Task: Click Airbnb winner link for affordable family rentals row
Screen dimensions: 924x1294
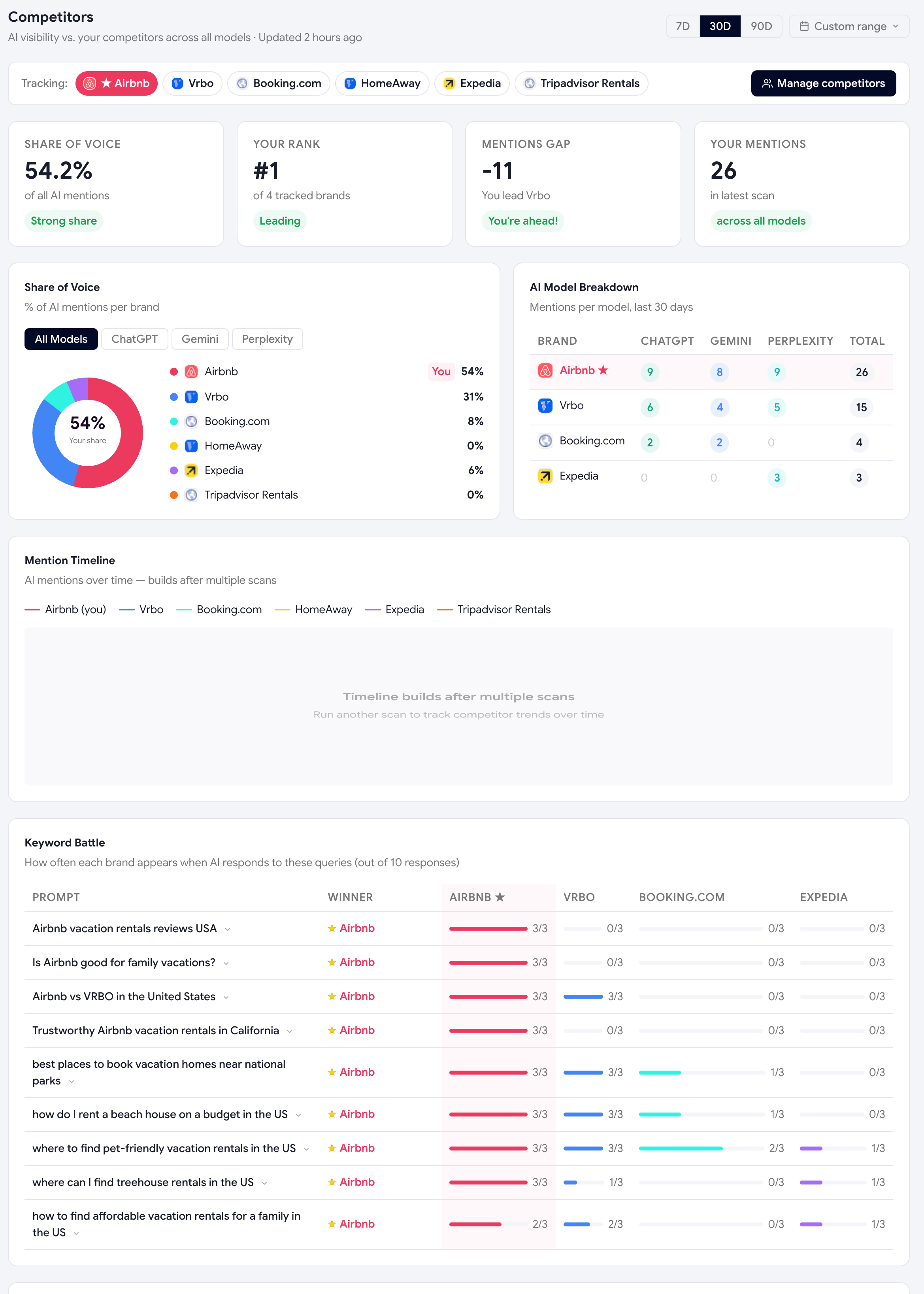Action: tap(357, 1224)
